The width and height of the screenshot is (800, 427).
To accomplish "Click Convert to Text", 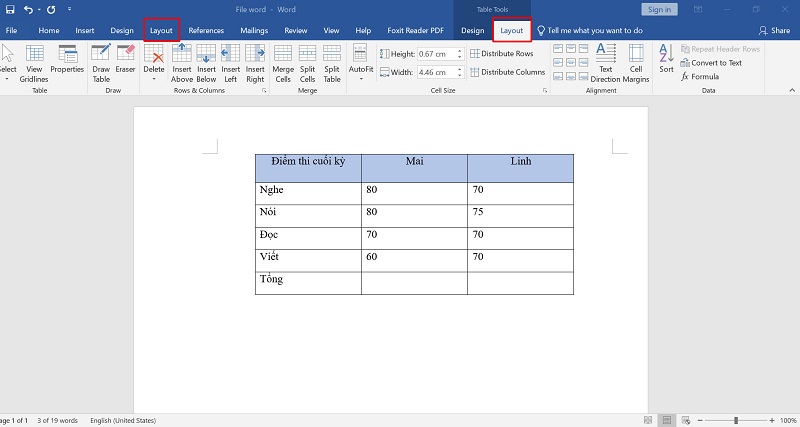I will pyautogui.click(x=711, y=63).
